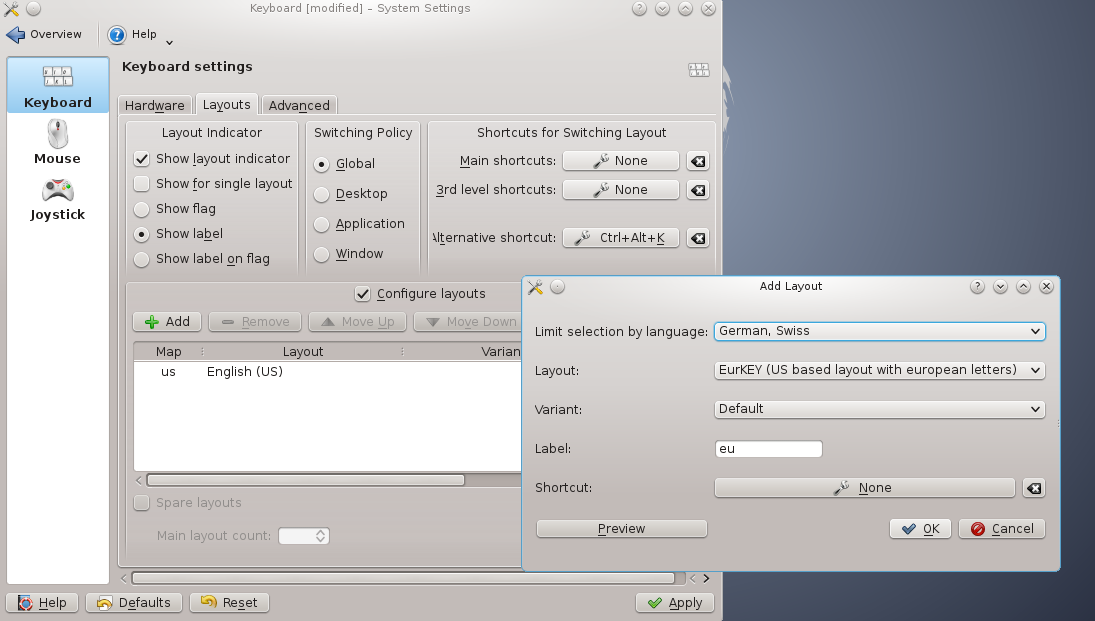Clear the 3rd level shortcuts binding
Viewport: 1095px width, 621px height.
[x=698, y=190]
